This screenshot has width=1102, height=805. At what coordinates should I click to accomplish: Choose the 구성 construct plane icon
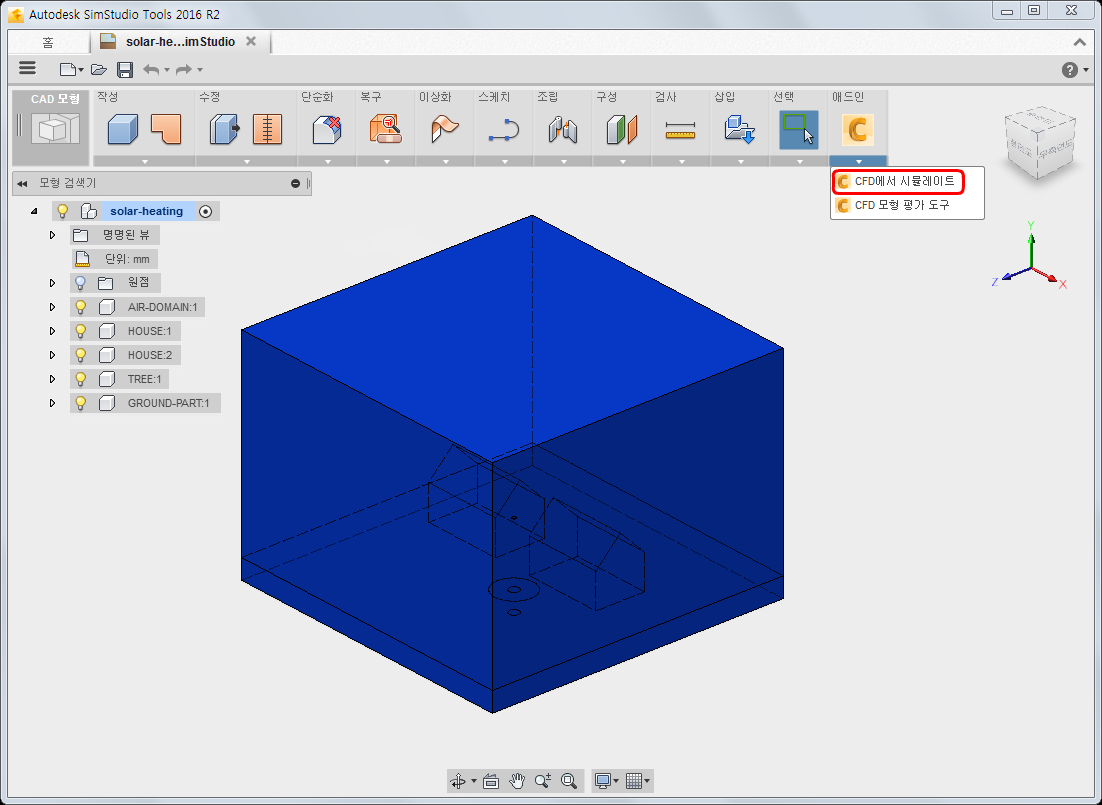coord(622,130)
